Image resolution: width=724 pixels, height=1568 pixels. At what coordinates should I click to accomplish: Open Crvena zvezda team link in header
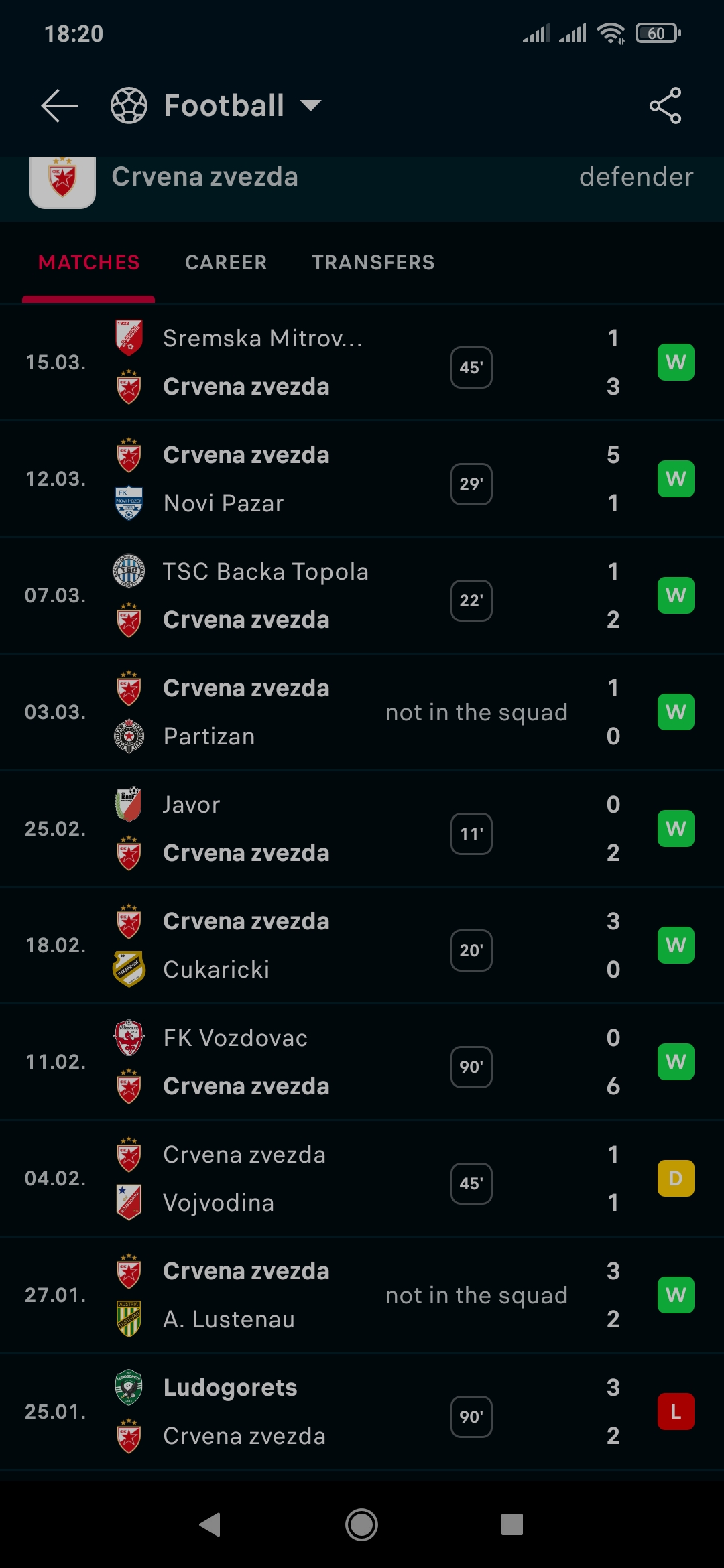point(204,177)
